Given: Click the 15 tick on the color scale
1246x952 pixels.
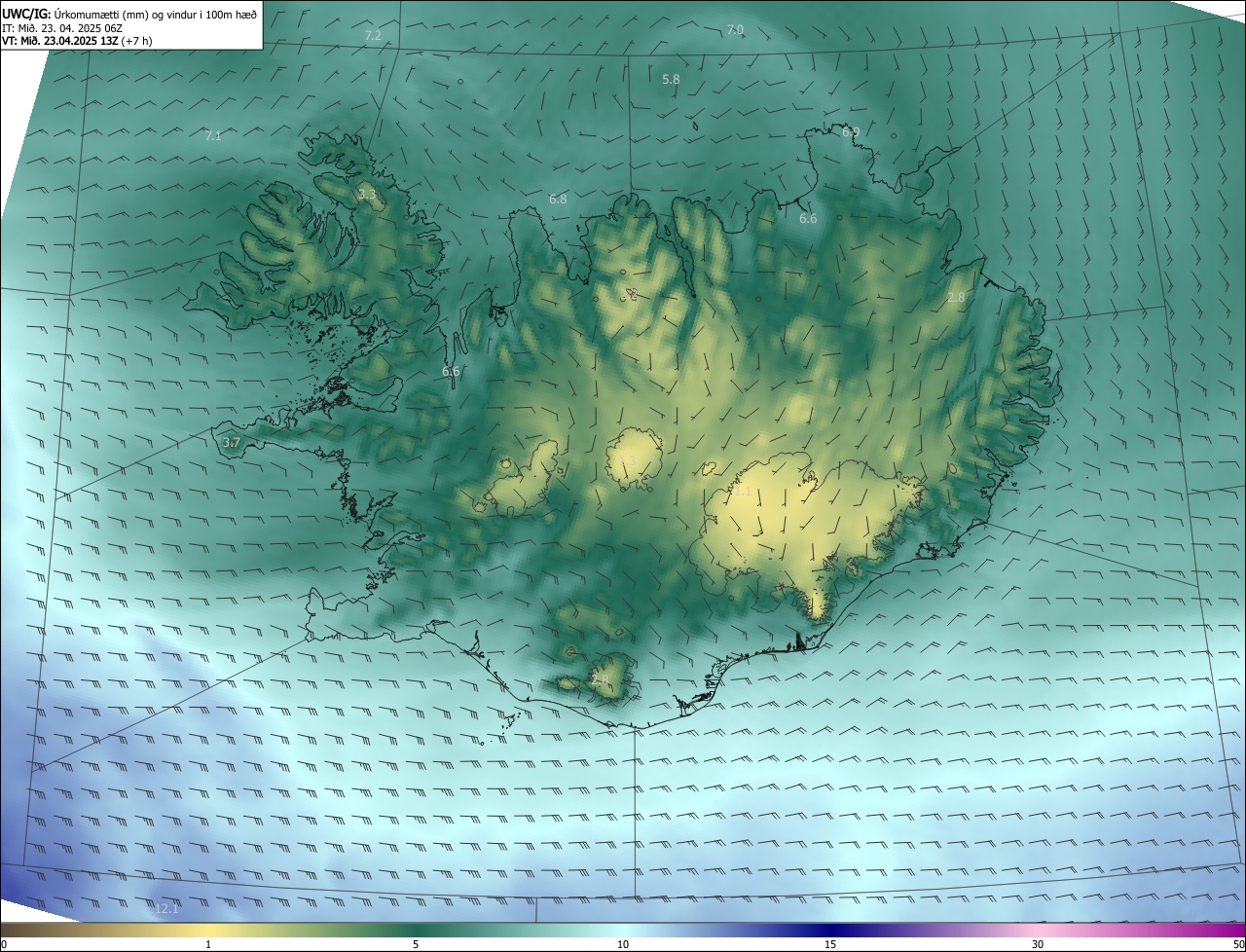Looking at the screenshot, I should (x=830, y=944).
